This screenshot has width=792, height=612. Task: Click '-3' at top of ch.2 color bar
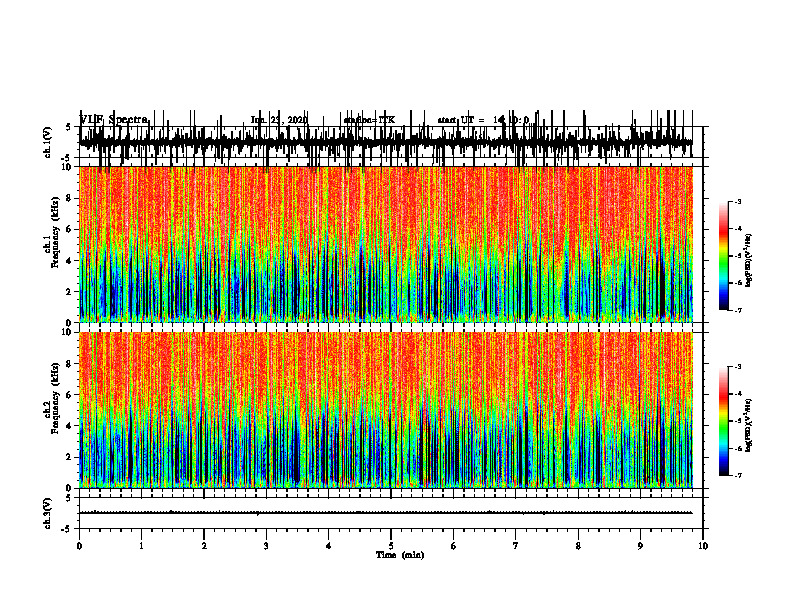738,367
